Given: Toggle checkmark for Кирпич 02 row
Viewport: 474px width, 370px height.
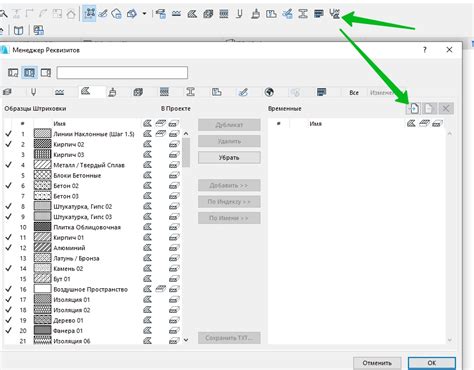Looking at the screenshot, I should pos(8,144).
